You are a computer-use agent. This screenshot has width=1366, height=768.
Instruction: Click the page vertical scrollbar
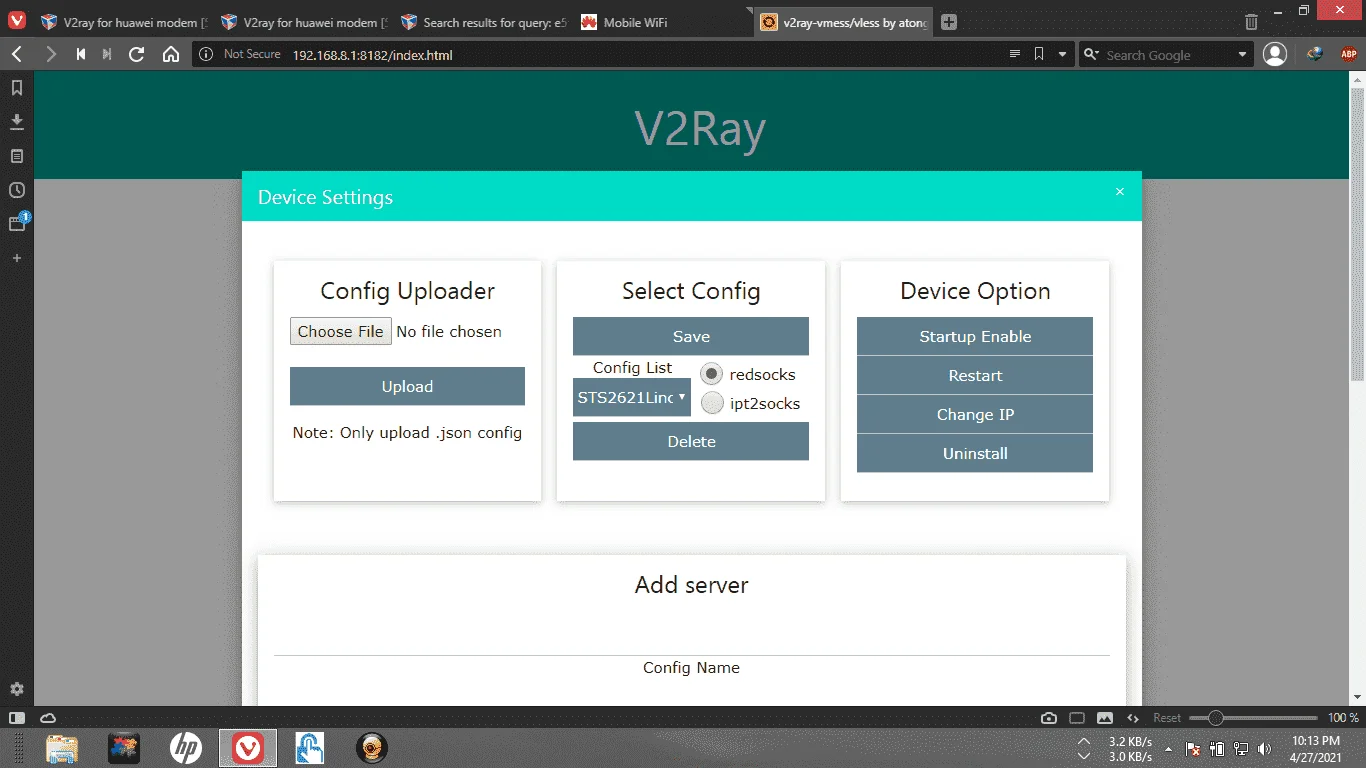click(1357, 235)
